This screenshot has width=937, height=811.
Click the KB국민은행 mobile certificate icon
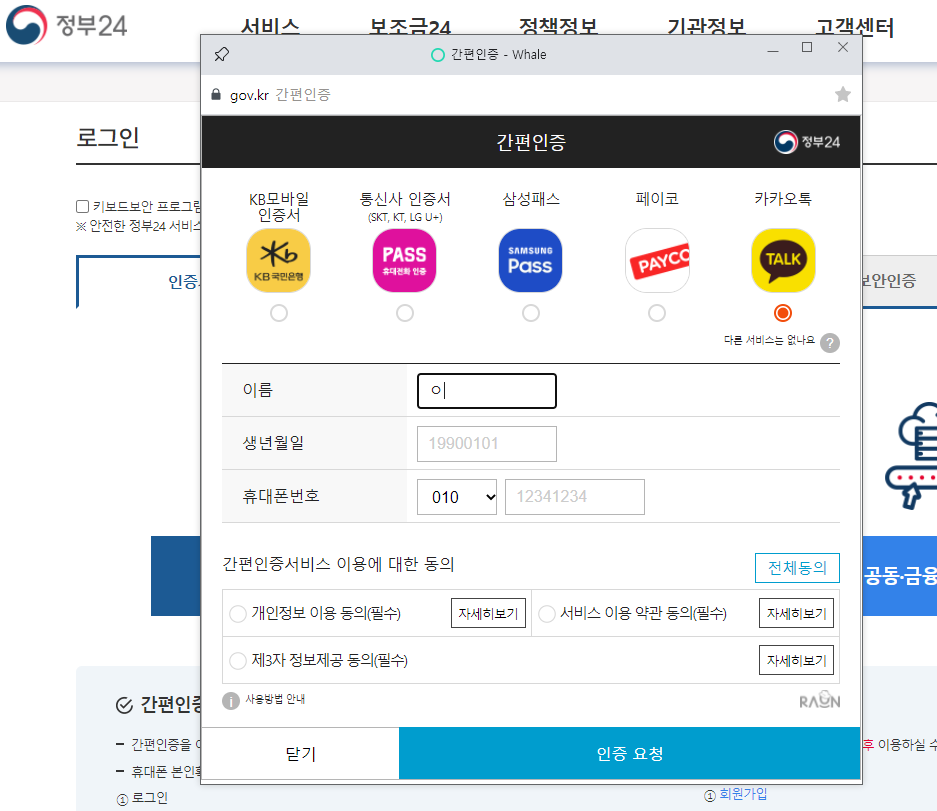[278, 261]
